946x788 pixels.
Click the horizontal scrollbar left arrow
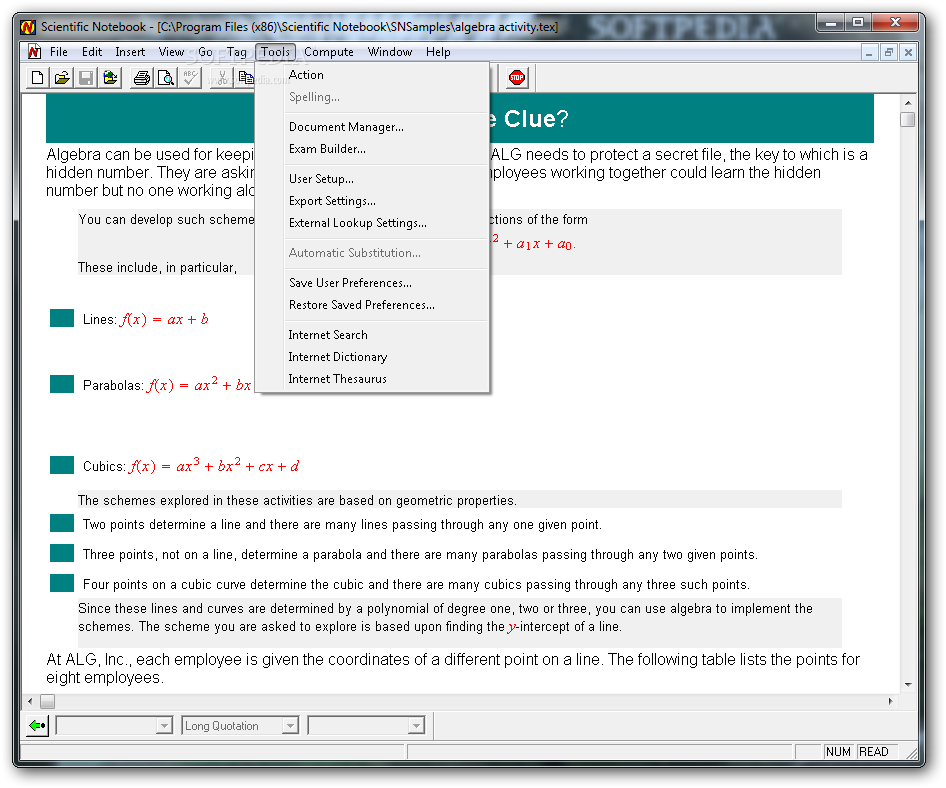(30, 701)
